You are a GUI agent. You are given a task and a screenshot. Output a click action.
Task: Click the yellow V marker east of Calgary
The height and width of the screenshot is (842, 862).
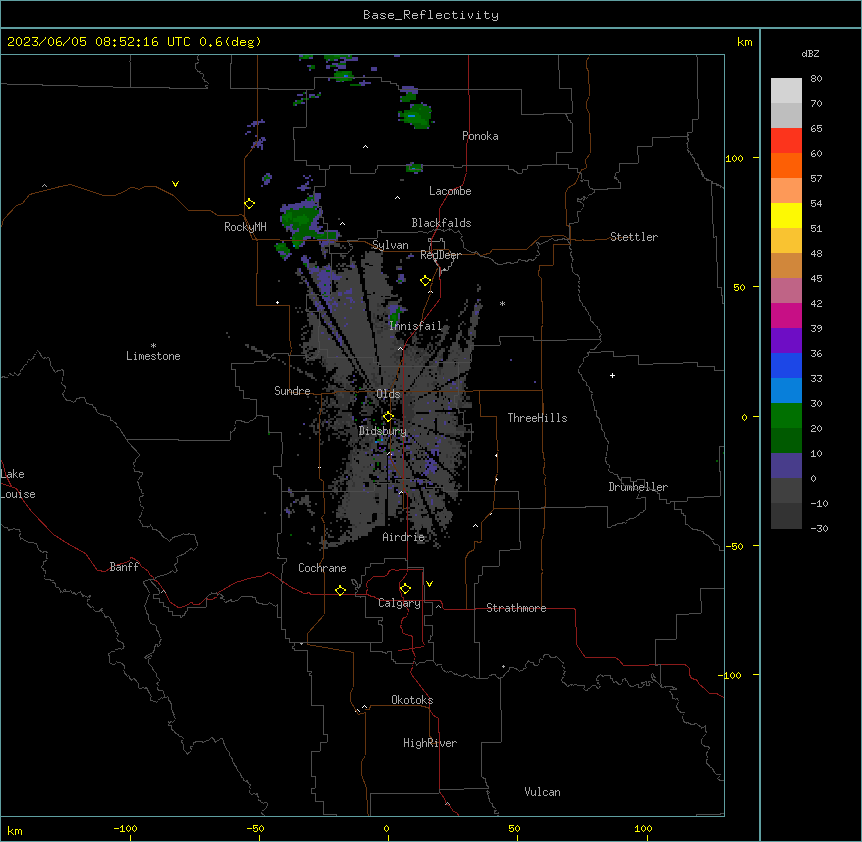point(429,584)
